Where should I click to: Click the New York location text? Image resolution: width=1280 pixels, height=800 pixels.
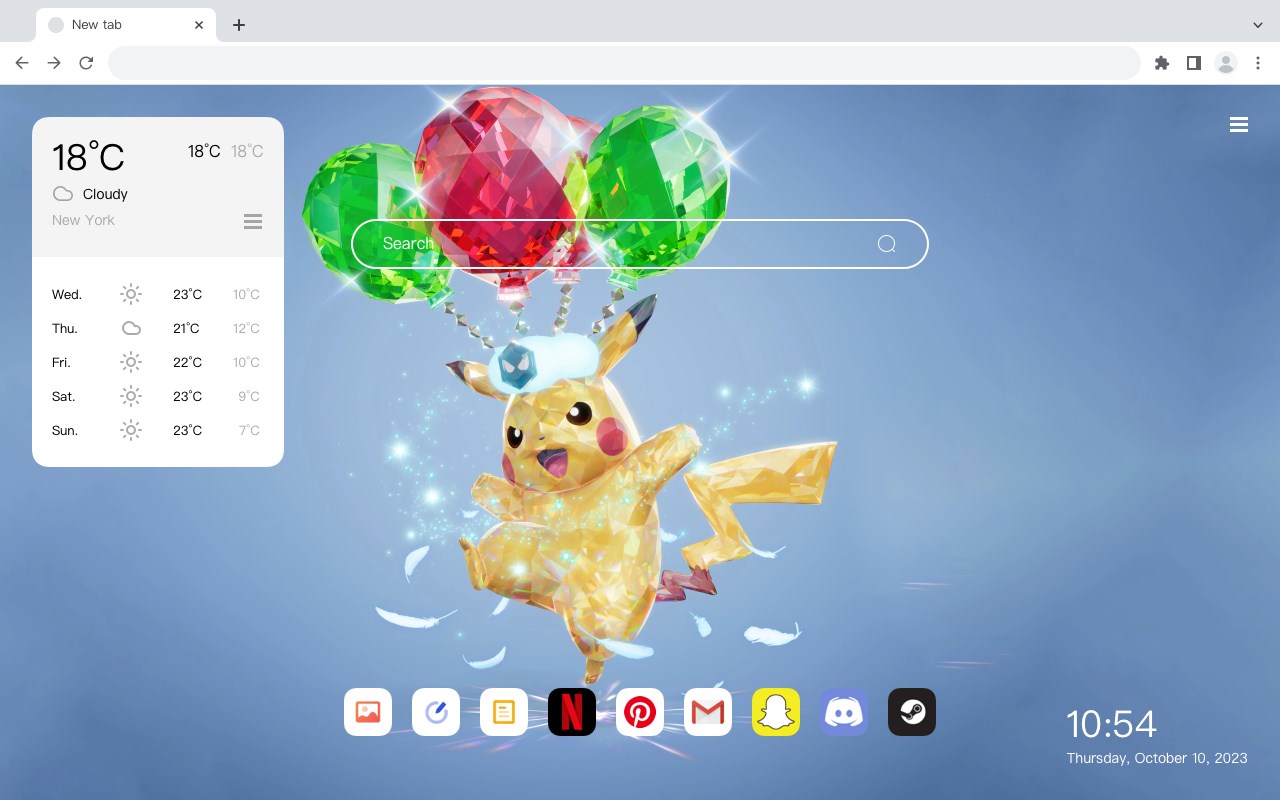[83, 220]
